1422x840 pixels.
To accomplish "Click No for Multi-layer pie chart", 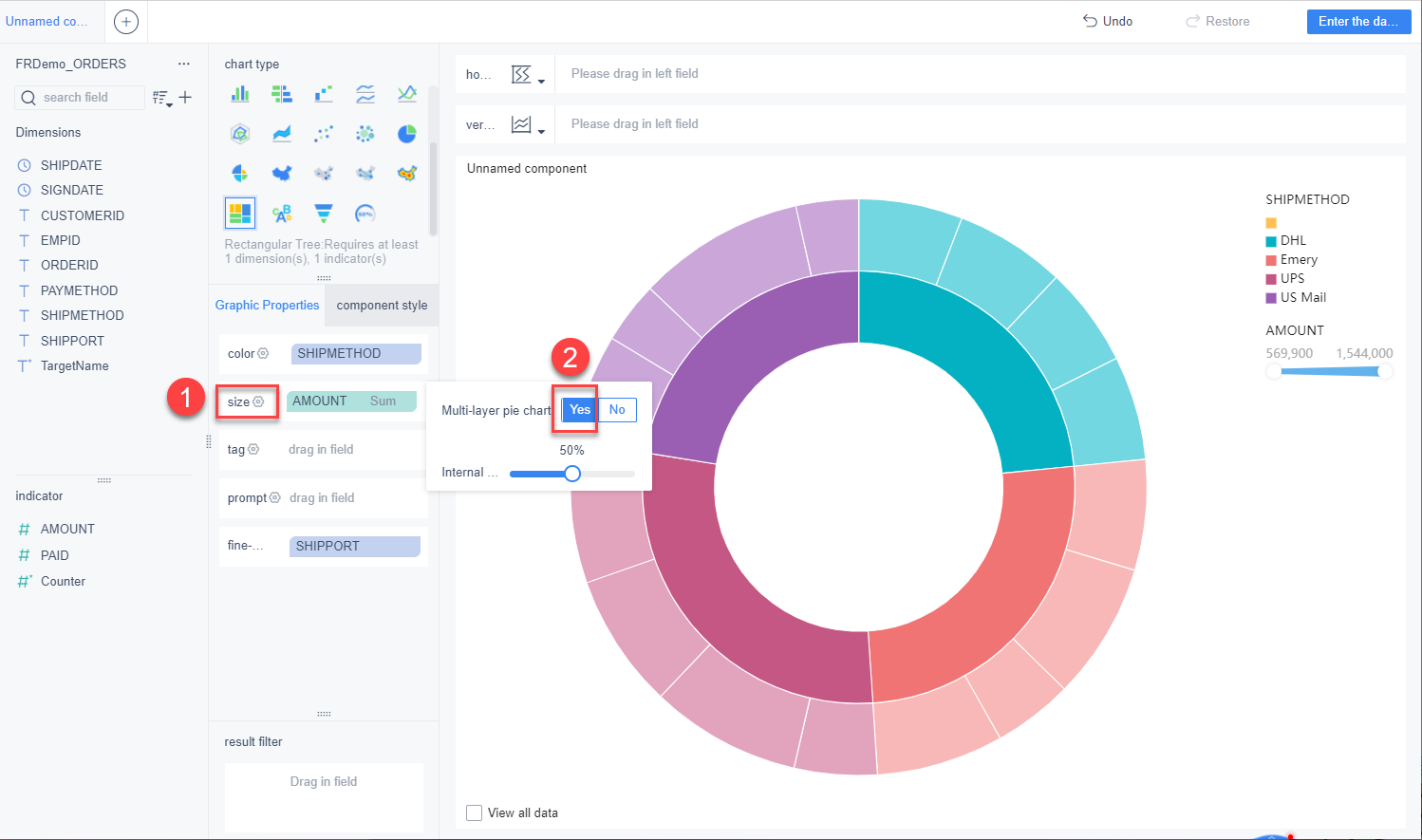I will [x=617, y=409].
